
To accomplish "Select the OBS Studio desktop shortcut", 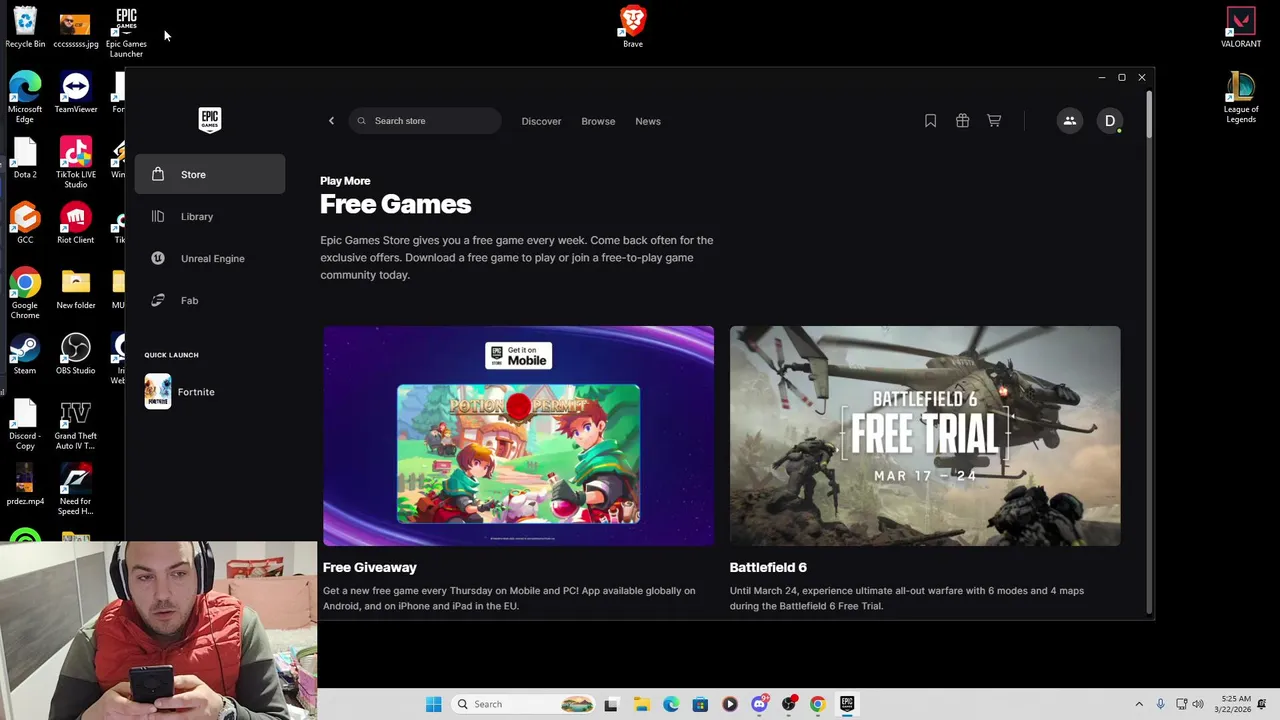I will 76,354.
